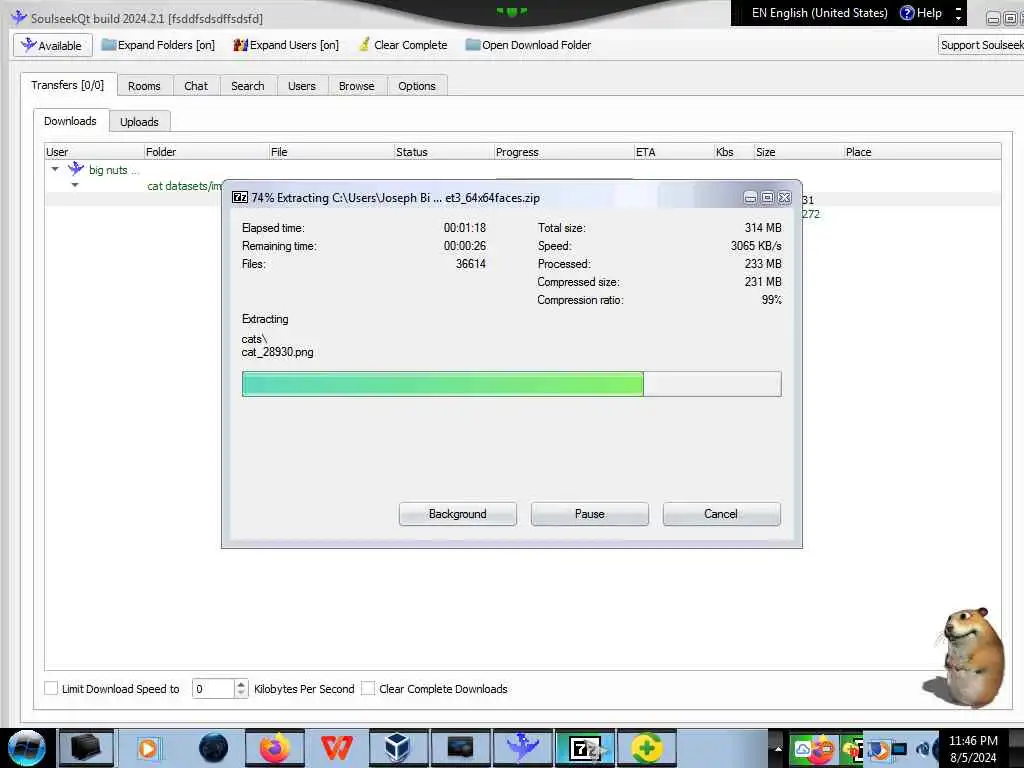
Task: Click the 7z icon in dialog title
Action: 240,197
